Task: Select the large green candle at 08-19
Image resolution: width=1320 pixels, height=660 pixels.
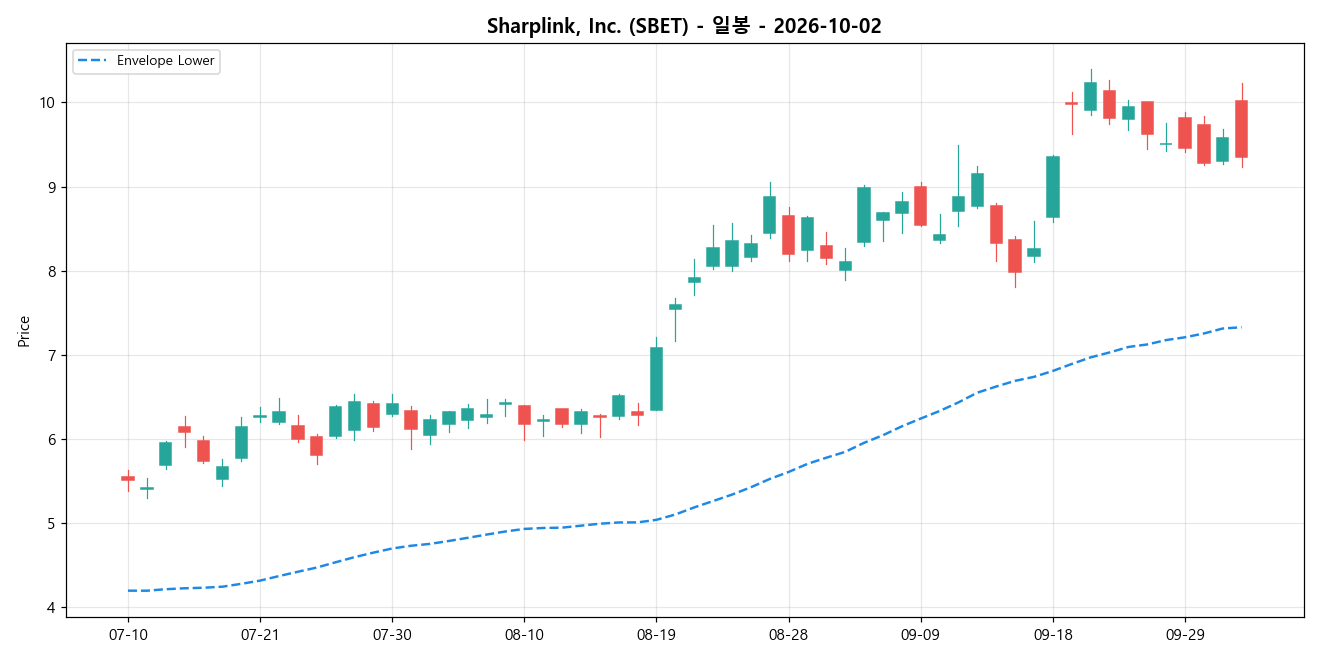Action: point(656,379)
